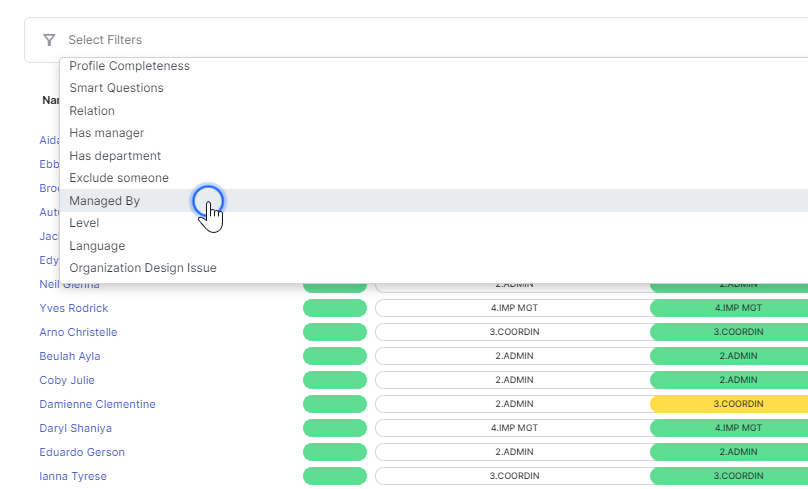Open Yves Rodrick's profile link
The image size is (808, 489).
73,308
